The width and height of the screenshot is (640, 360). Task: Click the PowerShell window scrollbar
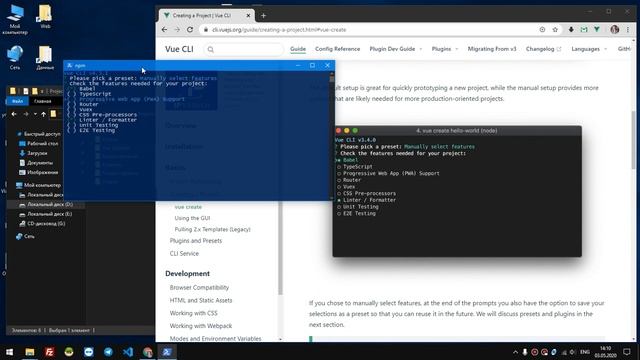click(332, 135)
